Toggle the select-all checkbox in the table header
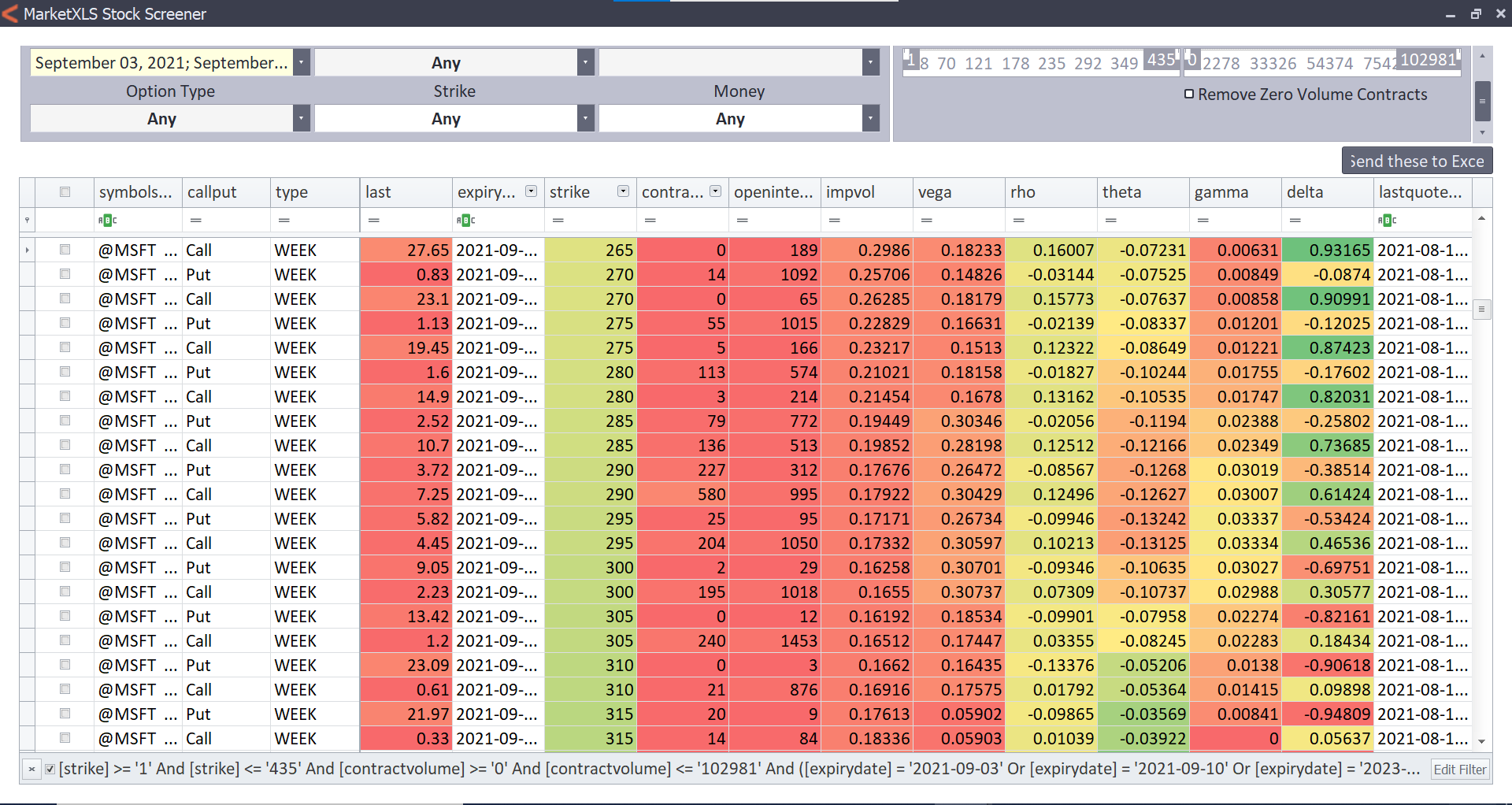This screenshot has height=805, width=1512. tap(65, 191)
